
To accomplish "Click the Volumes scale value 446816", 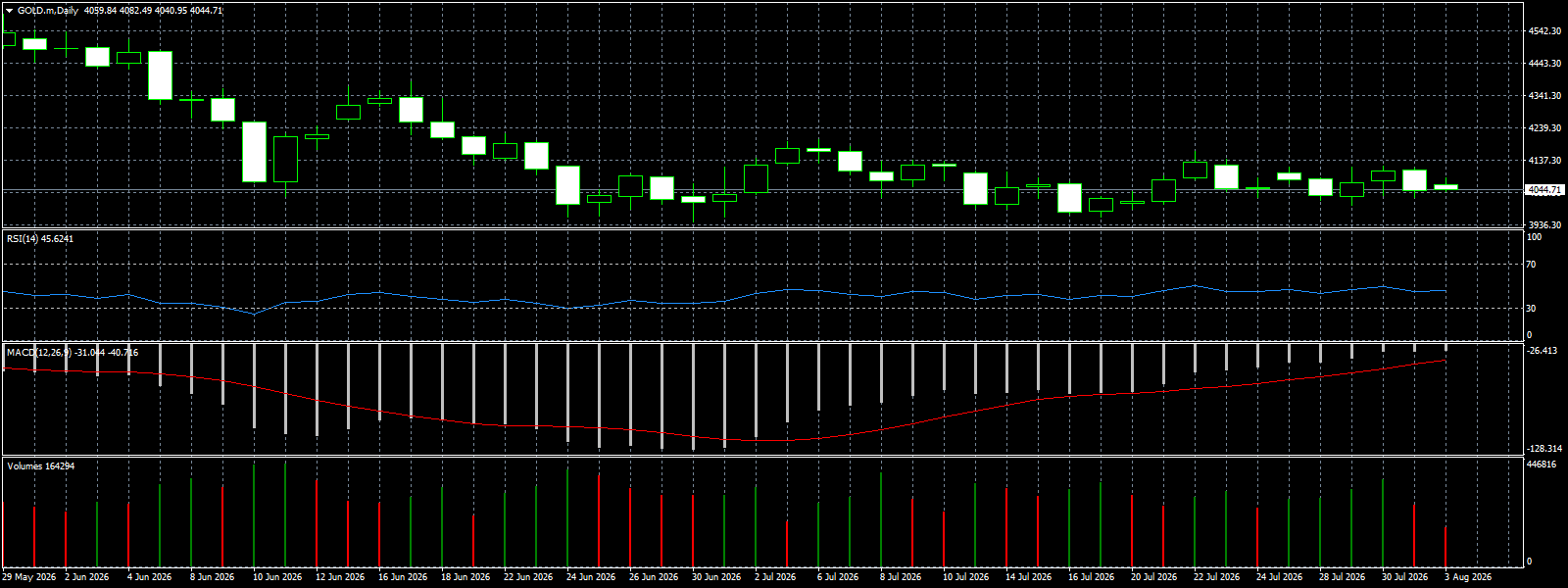I will point(1543,465).
